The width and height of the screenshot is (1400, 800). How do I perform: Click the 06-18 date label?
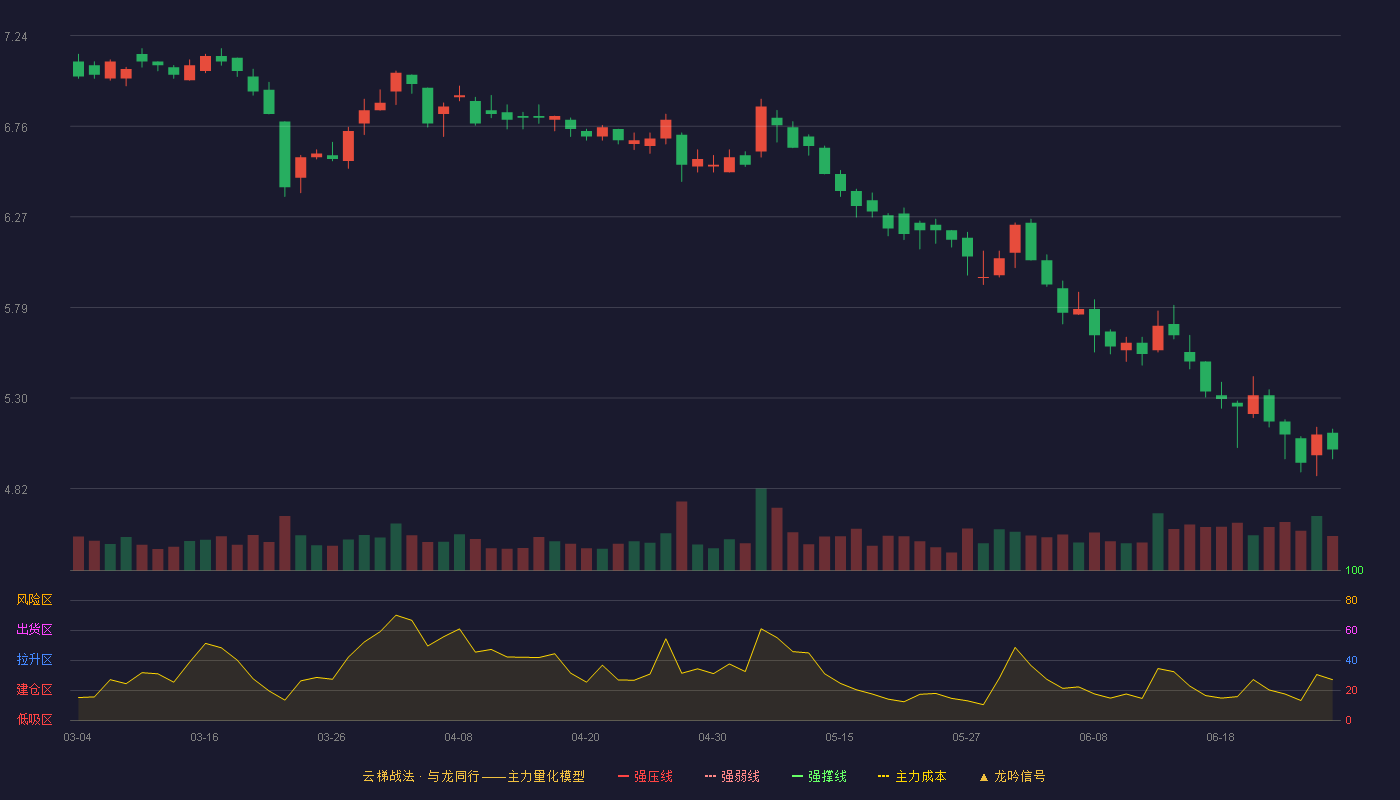coord(1220,737)
